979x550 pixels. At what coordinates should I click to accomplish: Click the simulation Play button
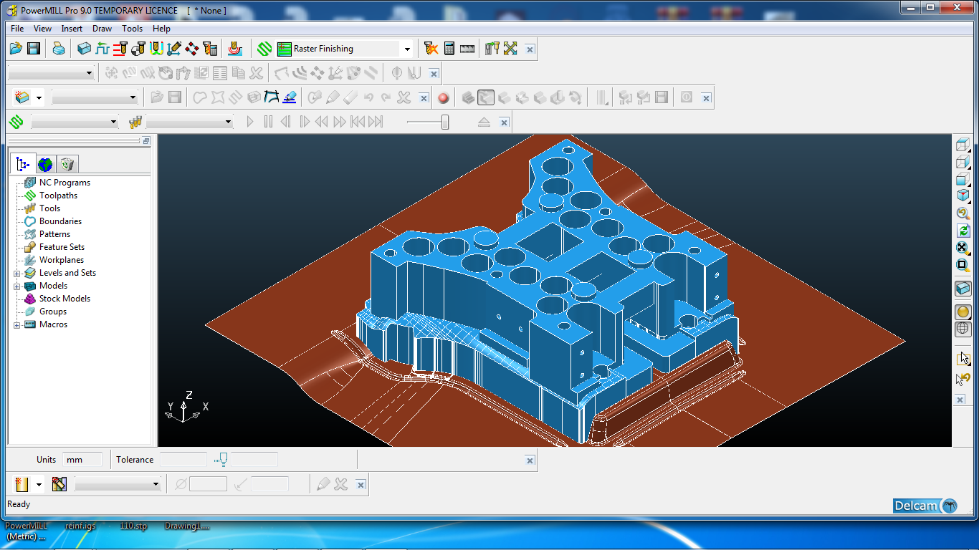coord(250,122)
